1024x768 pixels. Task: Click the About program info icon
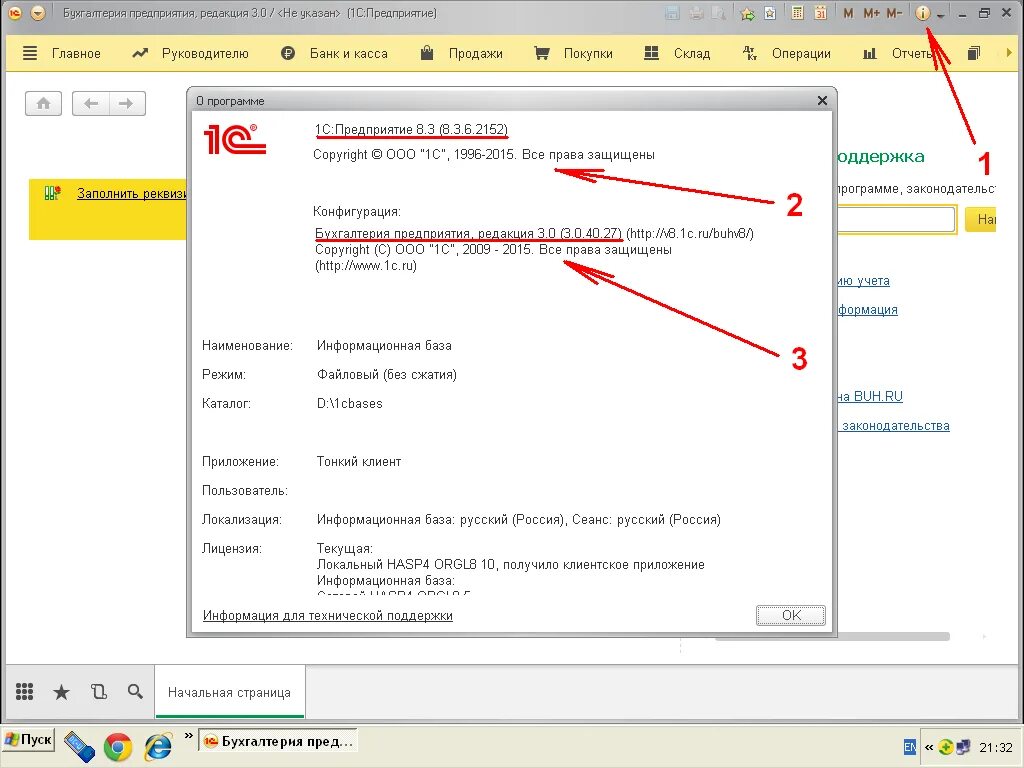[x=922, y=13]
